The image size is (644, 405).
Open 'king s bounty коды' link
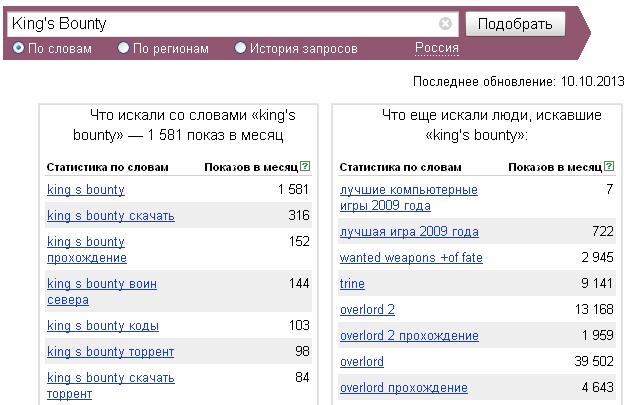point(103,326)
